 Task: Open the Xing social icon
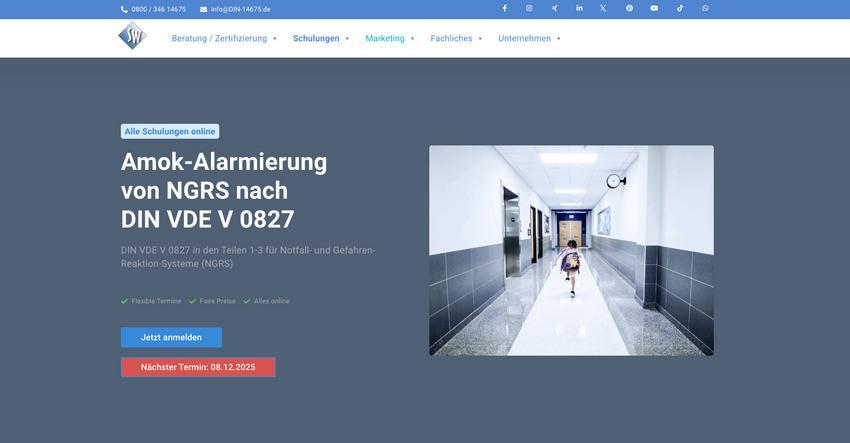(555, 8)
